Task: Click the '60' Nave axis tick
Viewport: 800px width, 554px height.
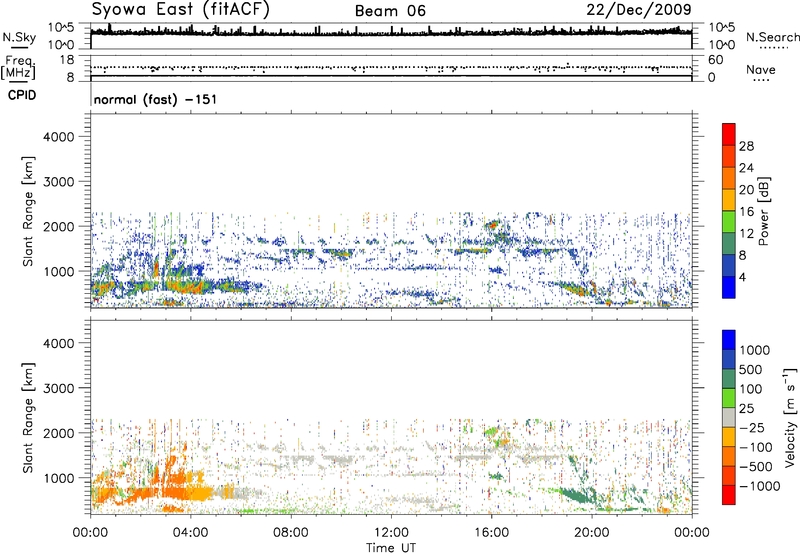Action: tap(715, 60)
